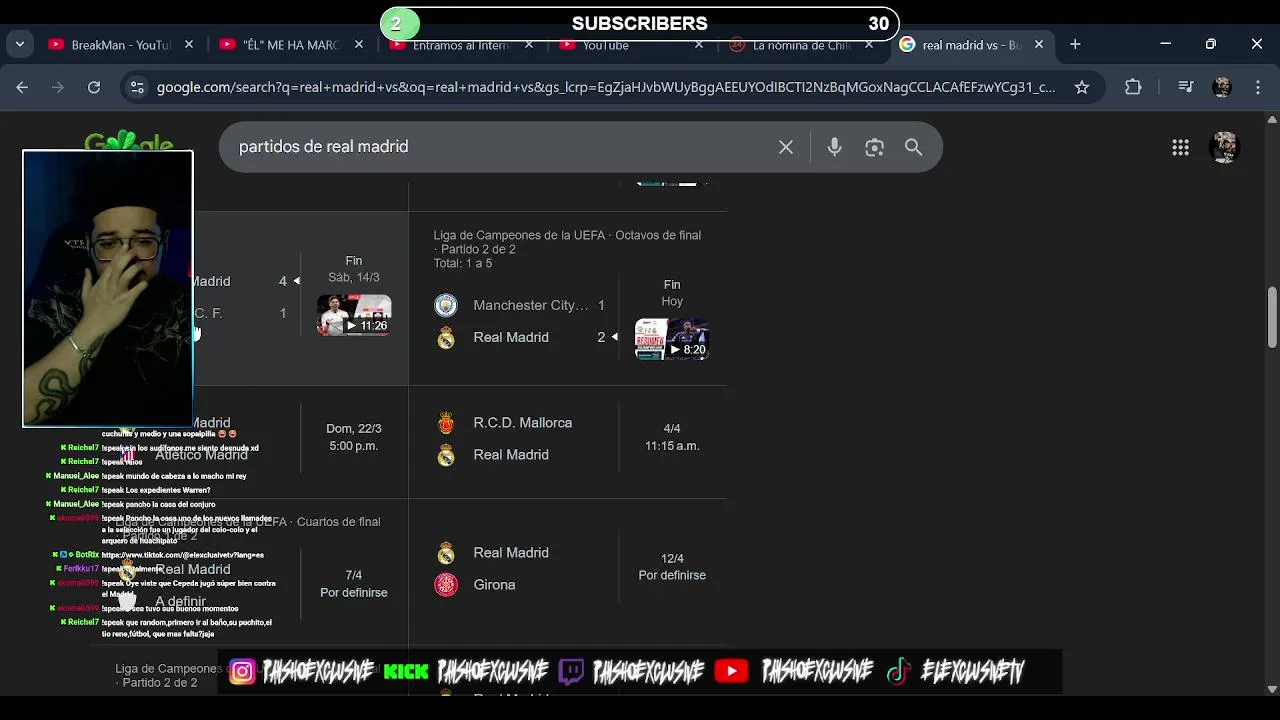Bookmark this page with the star
1280x720 pixels.
click(x=1081, y=87)
